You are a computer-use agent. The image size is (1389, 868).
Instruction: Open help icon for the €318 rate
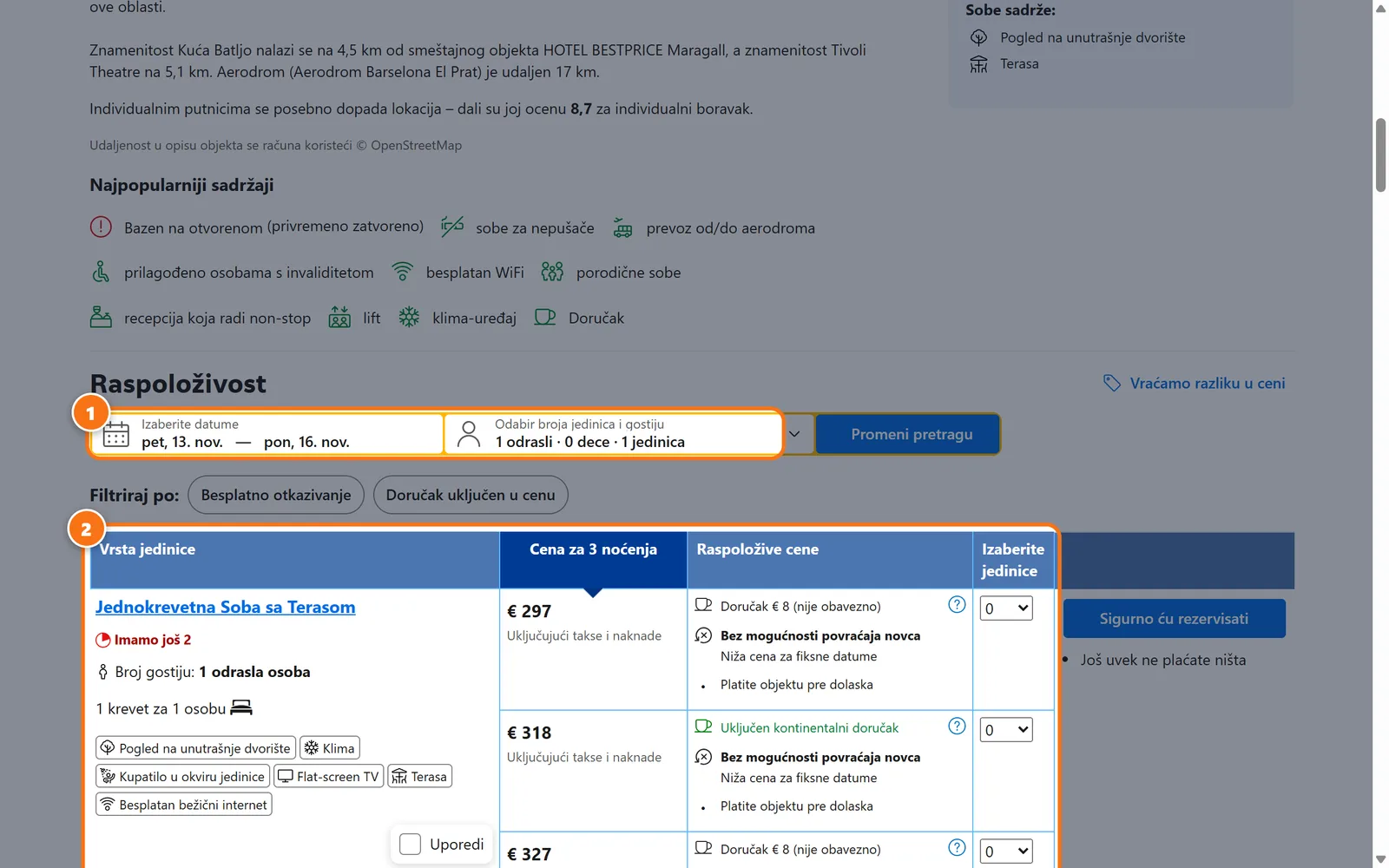[x=957, y=726]
